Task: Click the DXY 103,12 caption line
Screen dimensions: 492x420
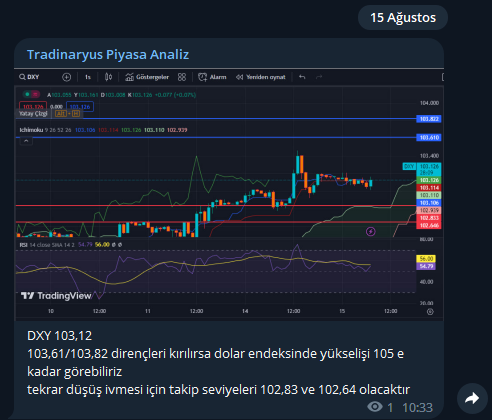Action: [x=59, y=336]
